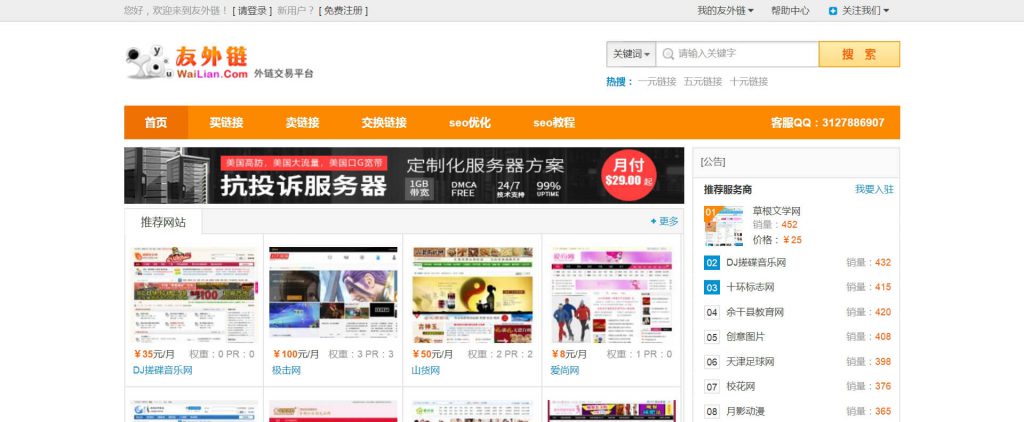Click the 免费注册 link

(343, 11)
